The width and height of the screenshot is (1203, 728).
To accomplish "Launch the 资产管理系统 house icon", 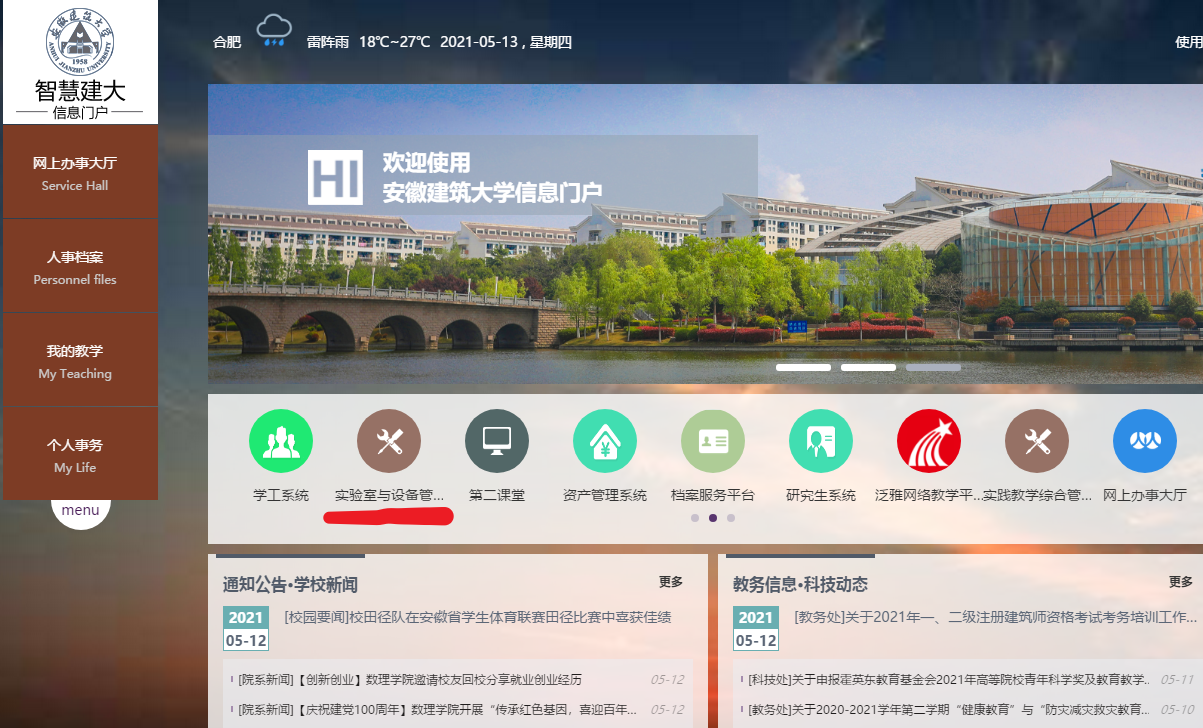I will (605, 441).
